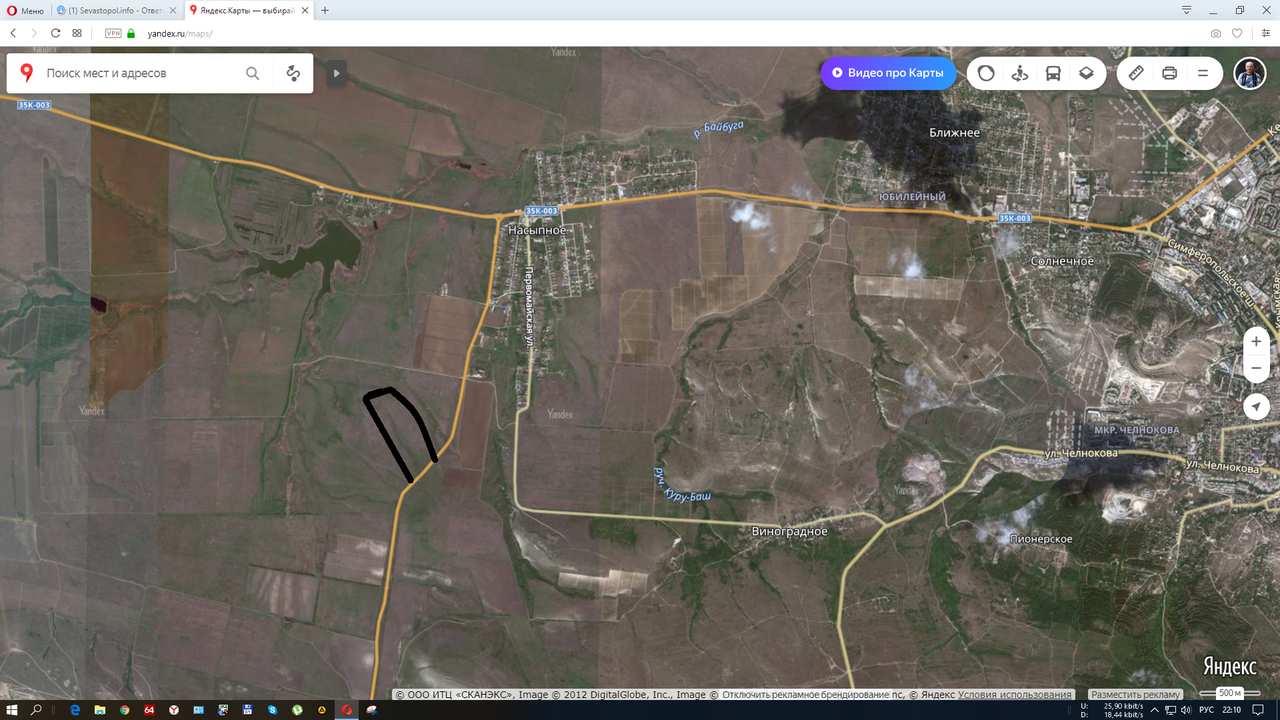Open Opera easy setup panel

coord(1266,33)
